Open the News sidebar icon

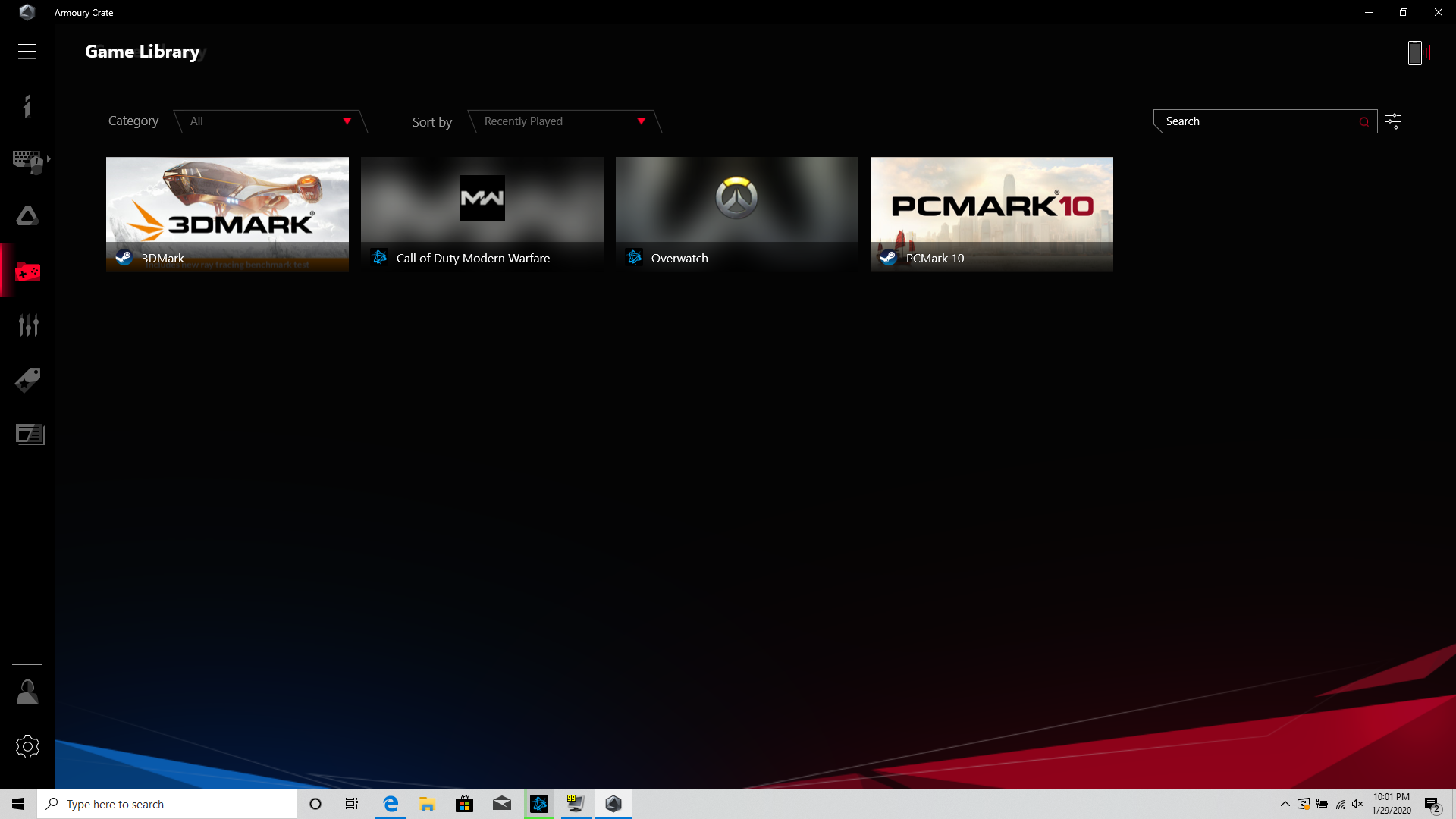(30, 435)
